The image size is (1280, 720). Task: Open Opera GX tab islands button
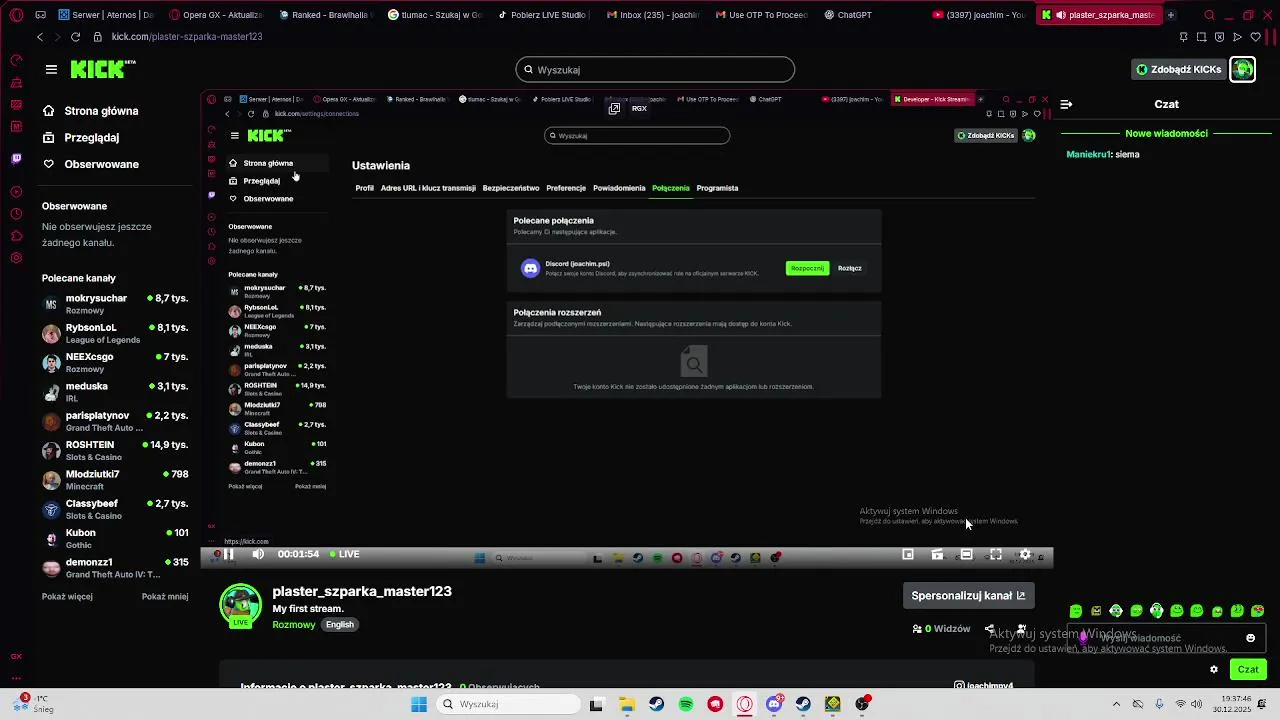point(39,15)
